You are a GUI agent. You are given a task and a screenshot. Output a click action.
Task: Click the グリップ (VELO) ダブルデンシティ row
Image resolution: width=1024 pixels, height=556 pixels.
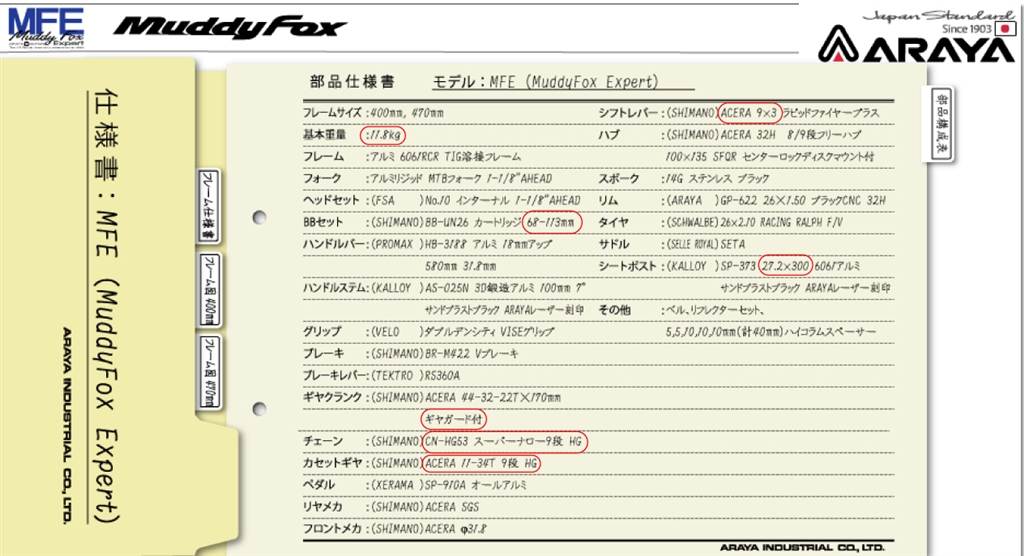tap(428, 332)
